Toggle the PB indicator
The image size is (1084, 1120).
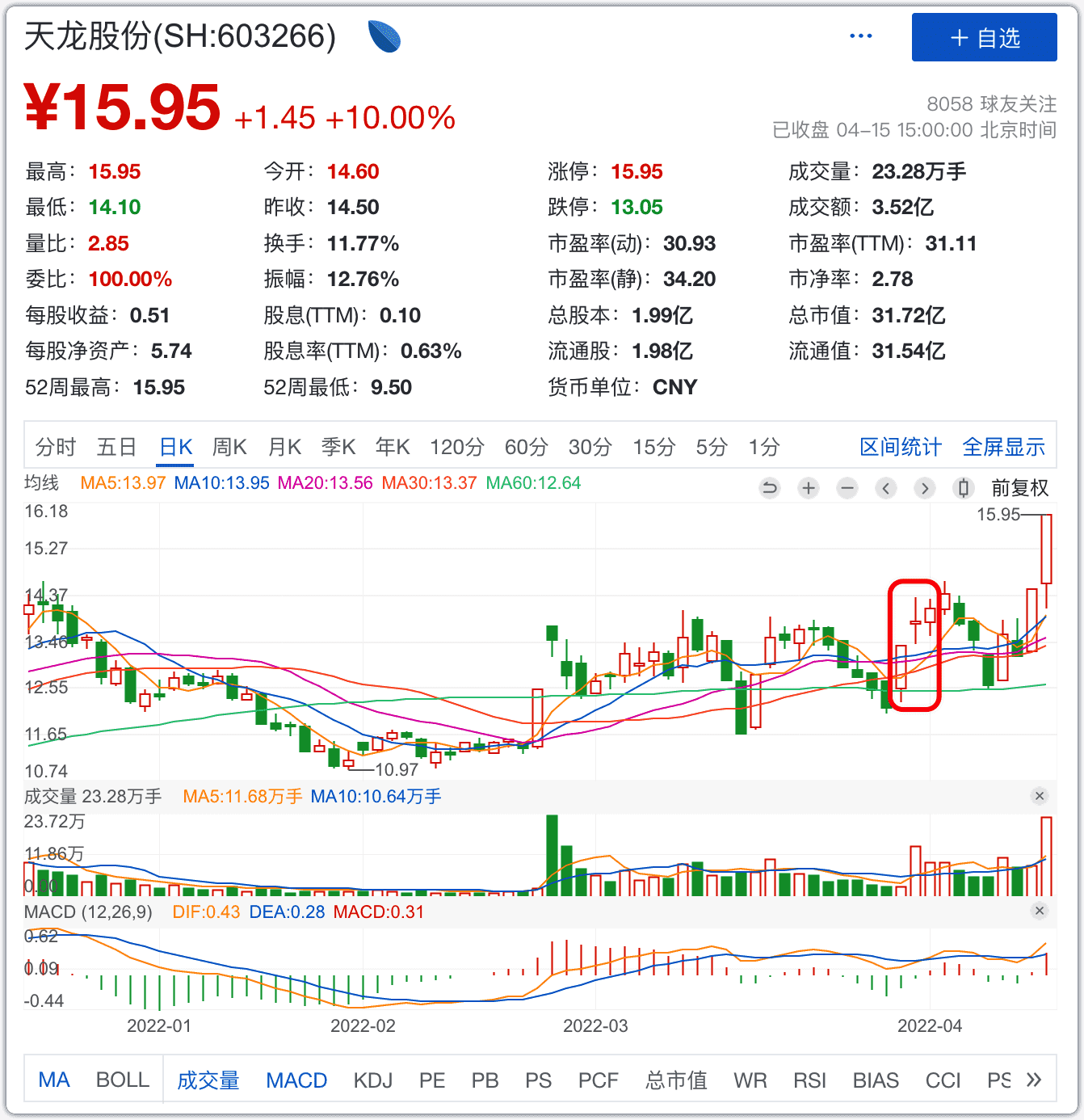click(x=485, y=1080)
